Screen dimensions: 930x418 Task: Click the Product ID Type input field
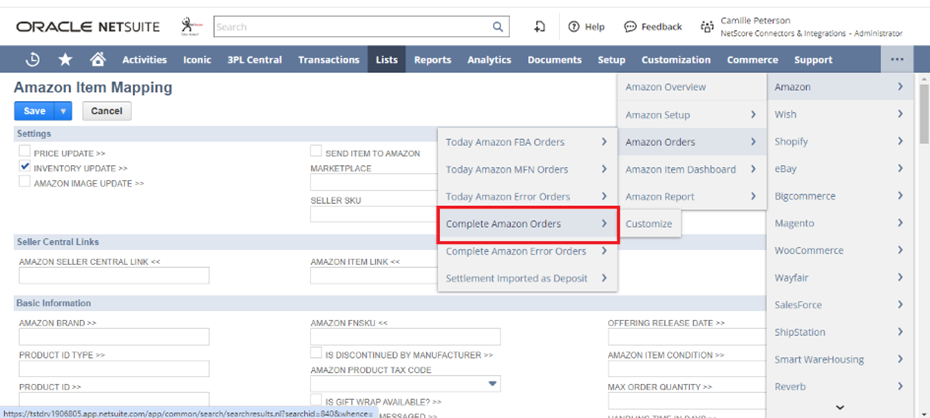coord(114,369)
